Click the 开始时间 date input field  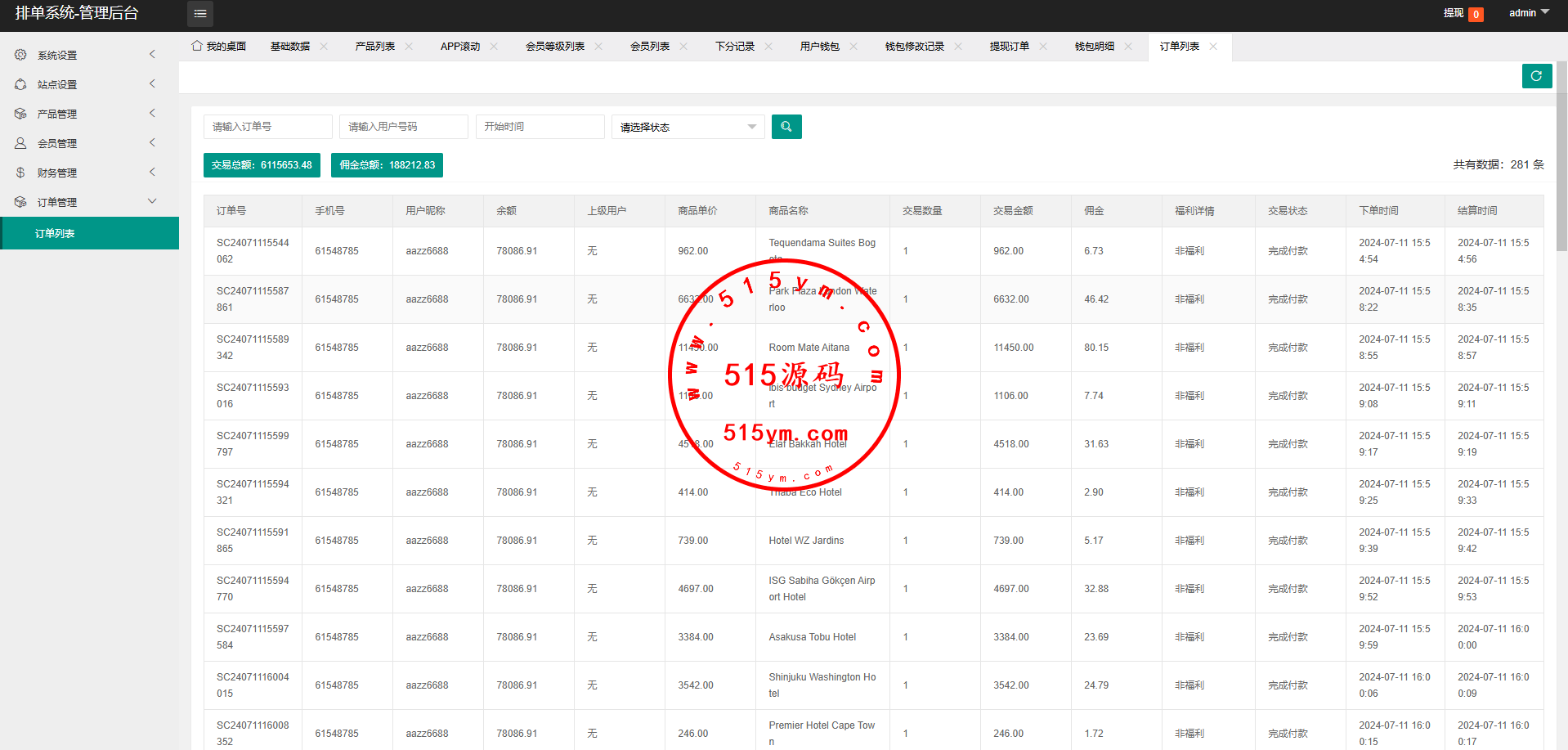[540, 127]
